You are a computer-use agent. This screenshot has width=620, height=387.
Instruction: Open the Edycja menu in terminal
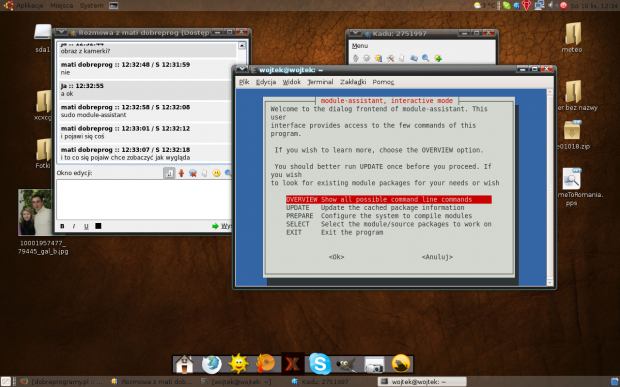point(266,82)
